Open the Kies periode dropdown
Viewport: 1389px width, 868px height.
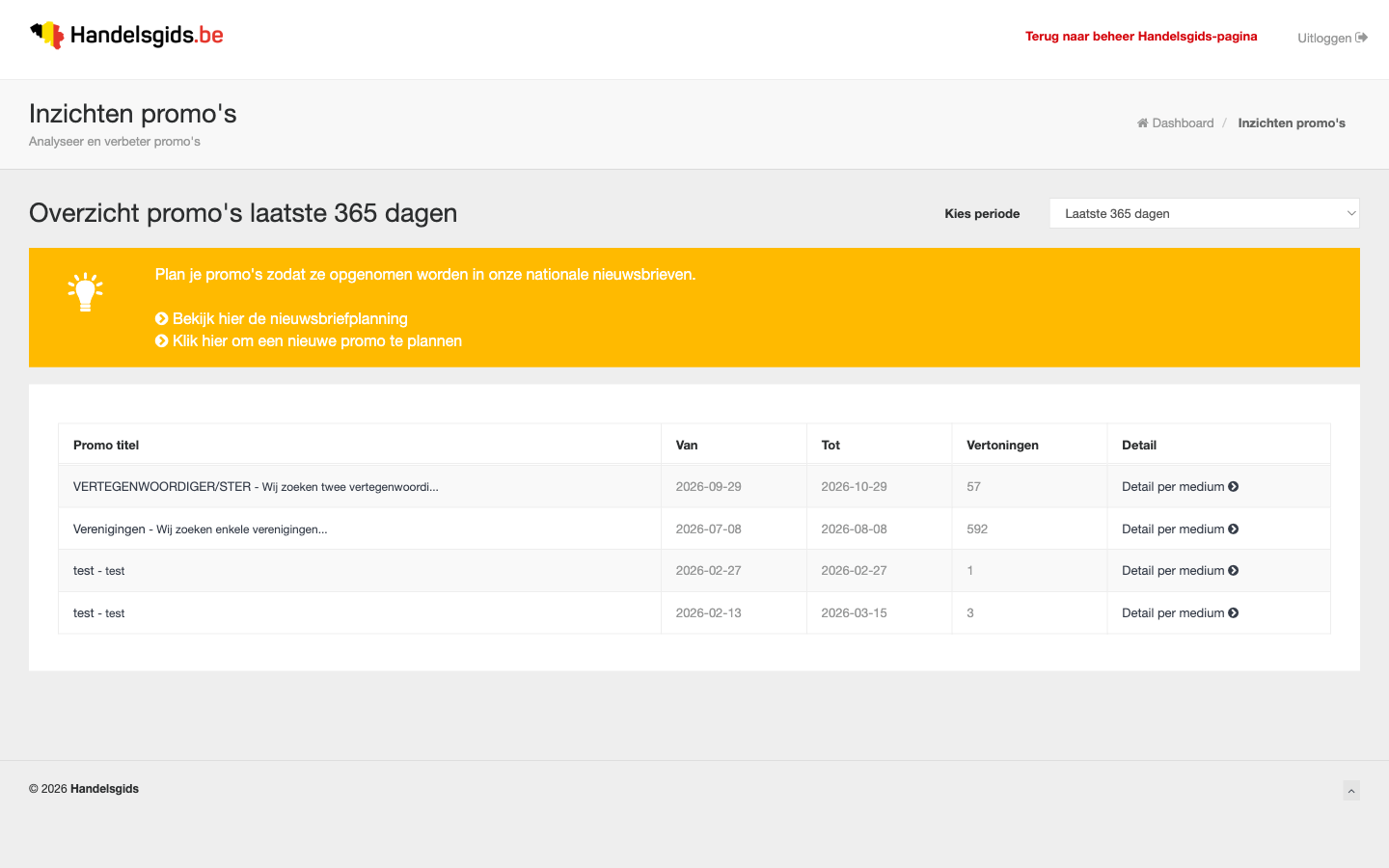1204,213
